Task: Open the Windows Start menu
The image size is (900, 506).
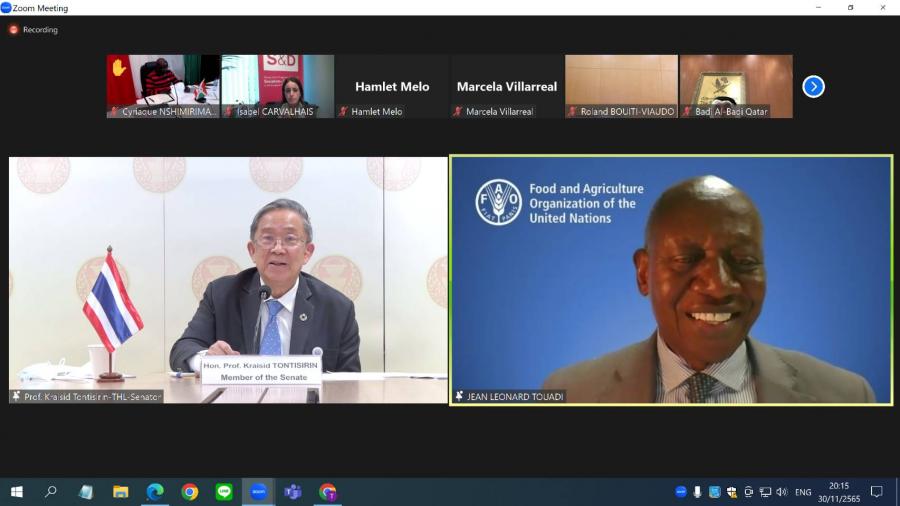Action: [x=16, y=492]
